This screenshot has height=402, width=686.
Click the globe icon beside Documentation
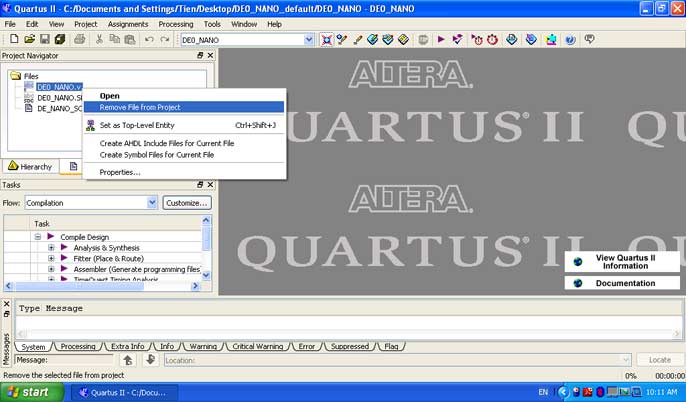click(578, 283)
